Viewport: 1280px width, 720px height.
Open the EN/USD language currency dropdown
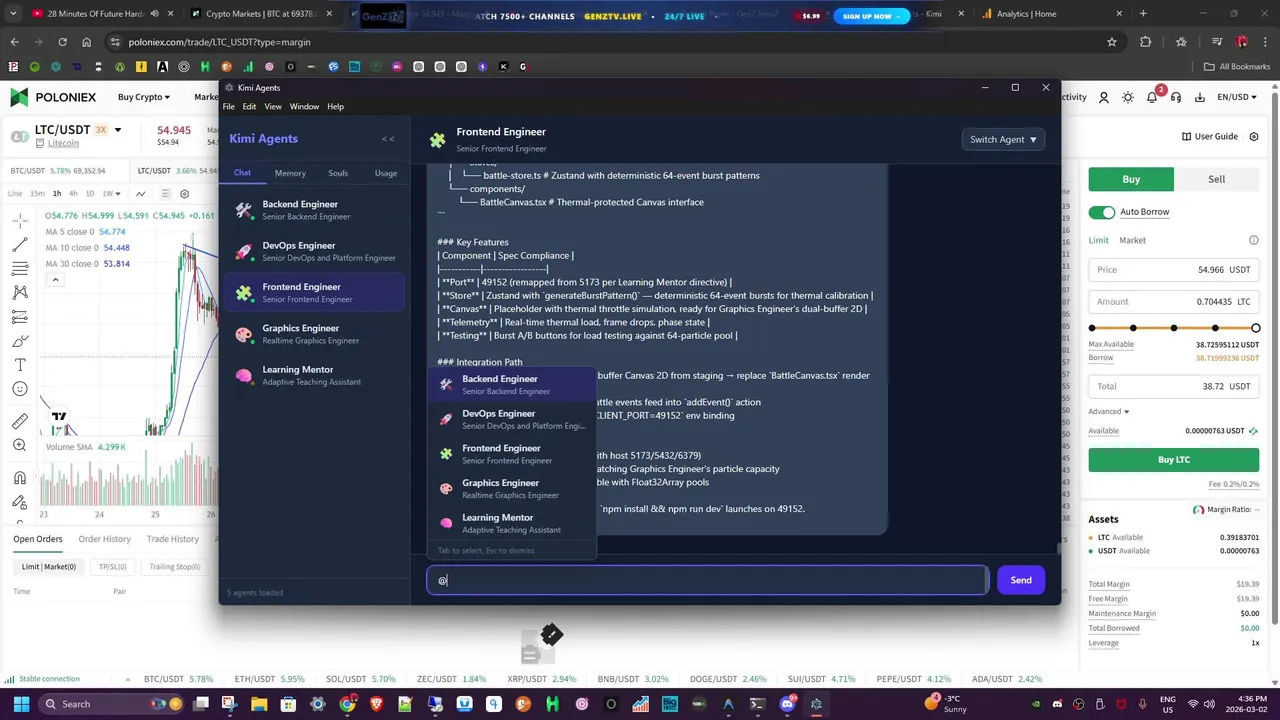click(x=1235, y=97)
